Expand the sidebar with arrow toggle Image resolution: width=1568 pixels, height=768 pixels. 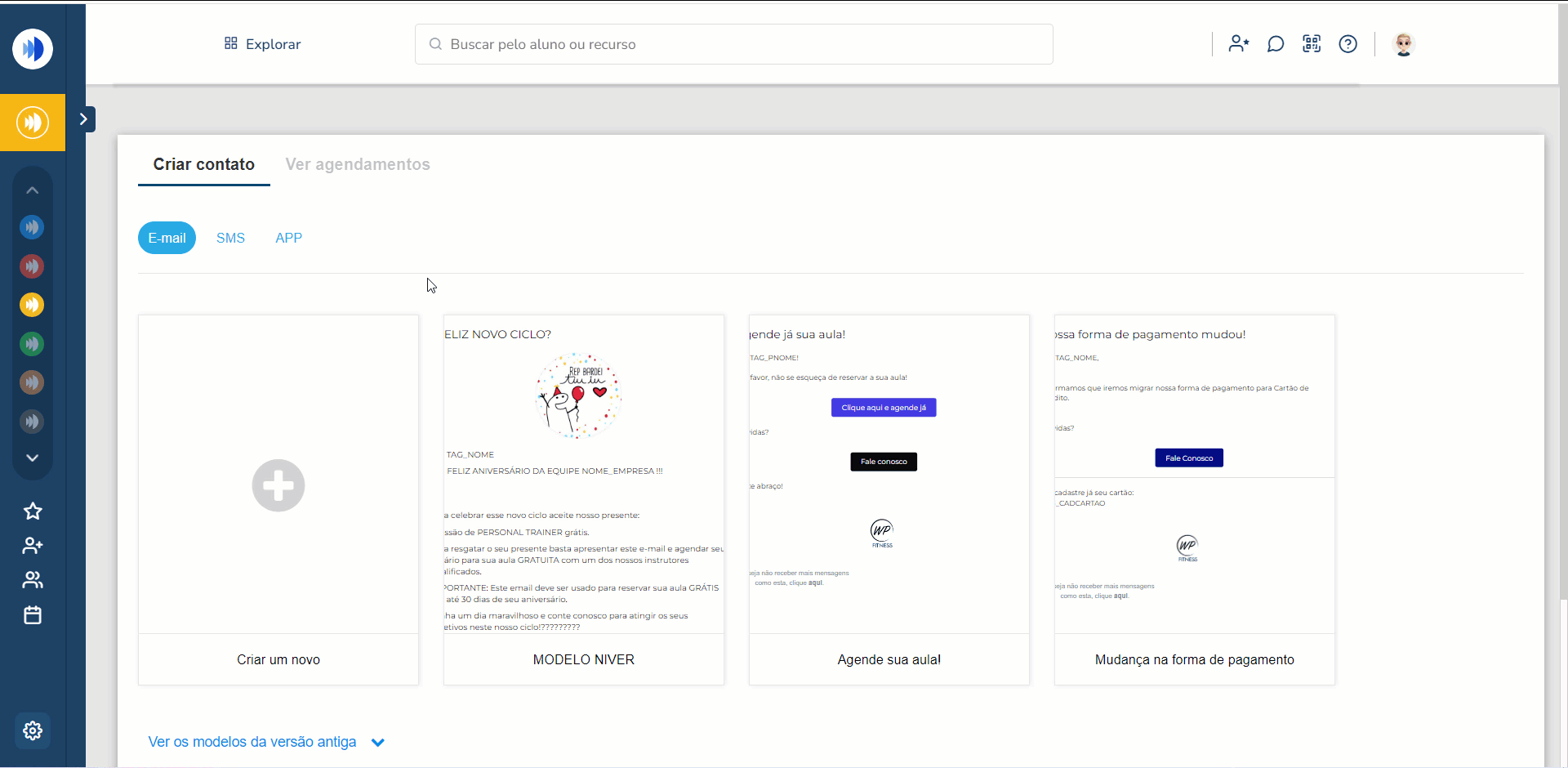(x=83, y=119)
